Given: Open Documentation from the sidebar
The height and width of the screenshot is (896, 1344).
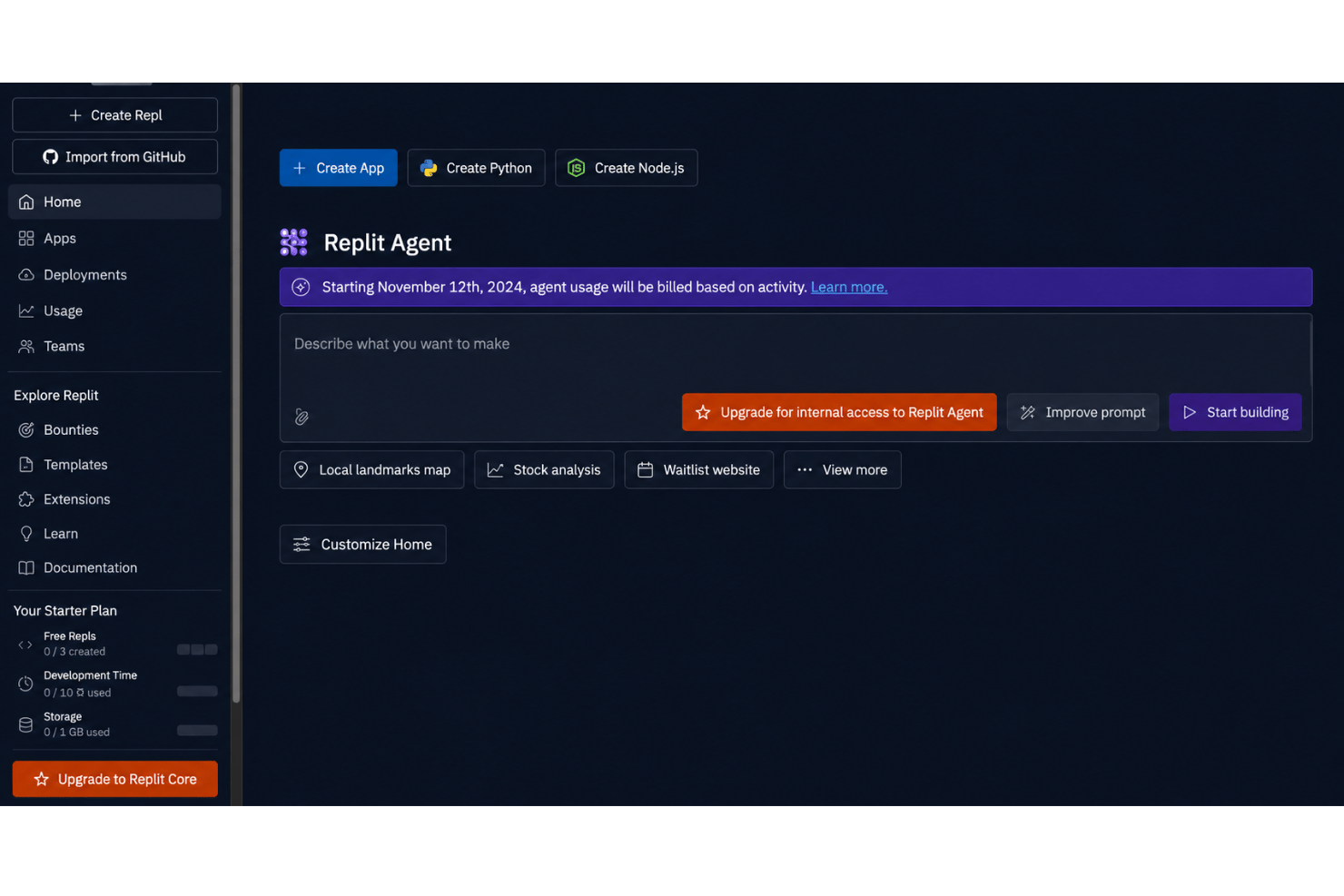Looking at the screenshot, I should point(114,567).
